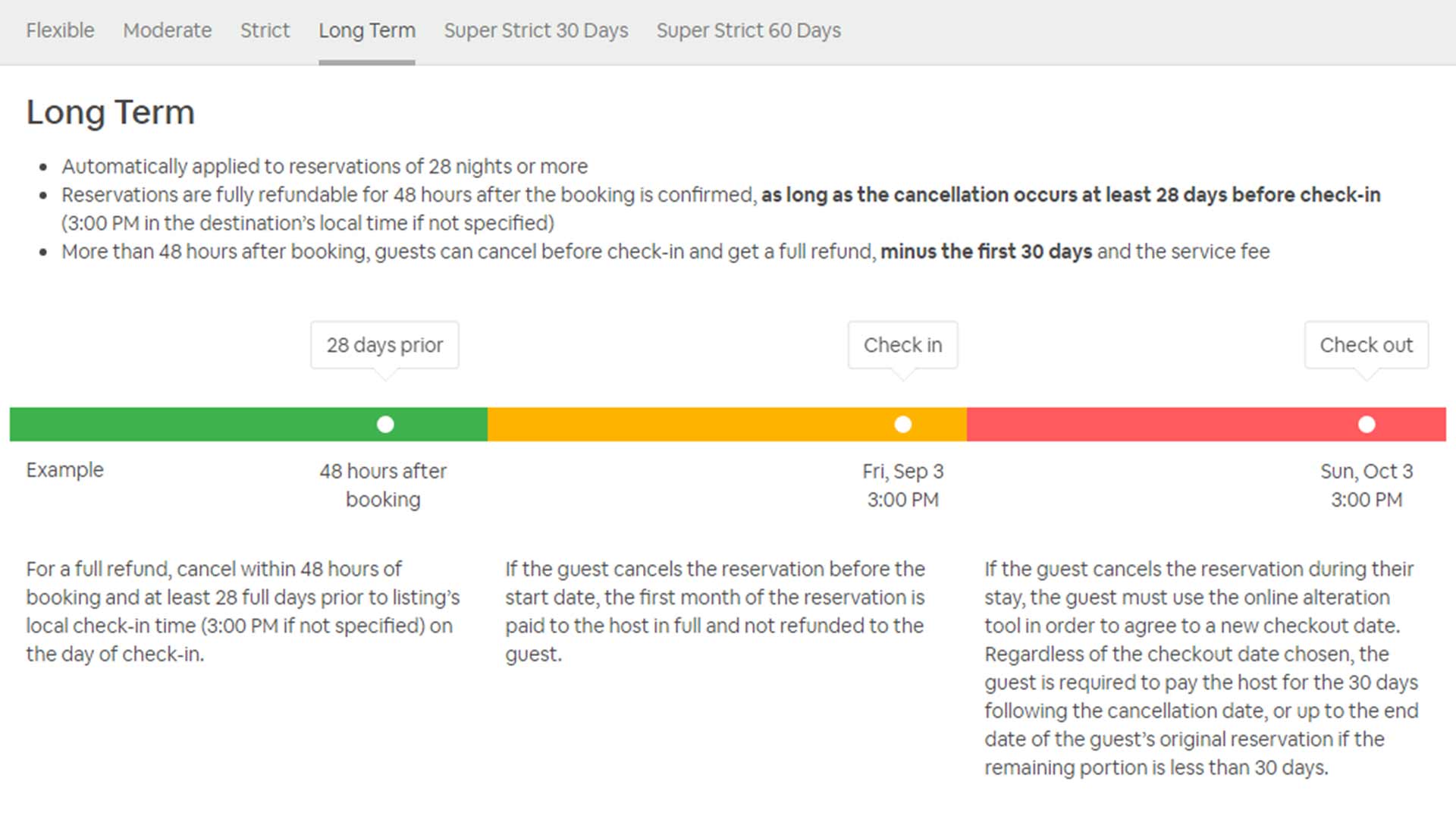Click the active Long Term tab
Image resolution: width=1456 pixels, height=819 pixels.
point(366,30)
